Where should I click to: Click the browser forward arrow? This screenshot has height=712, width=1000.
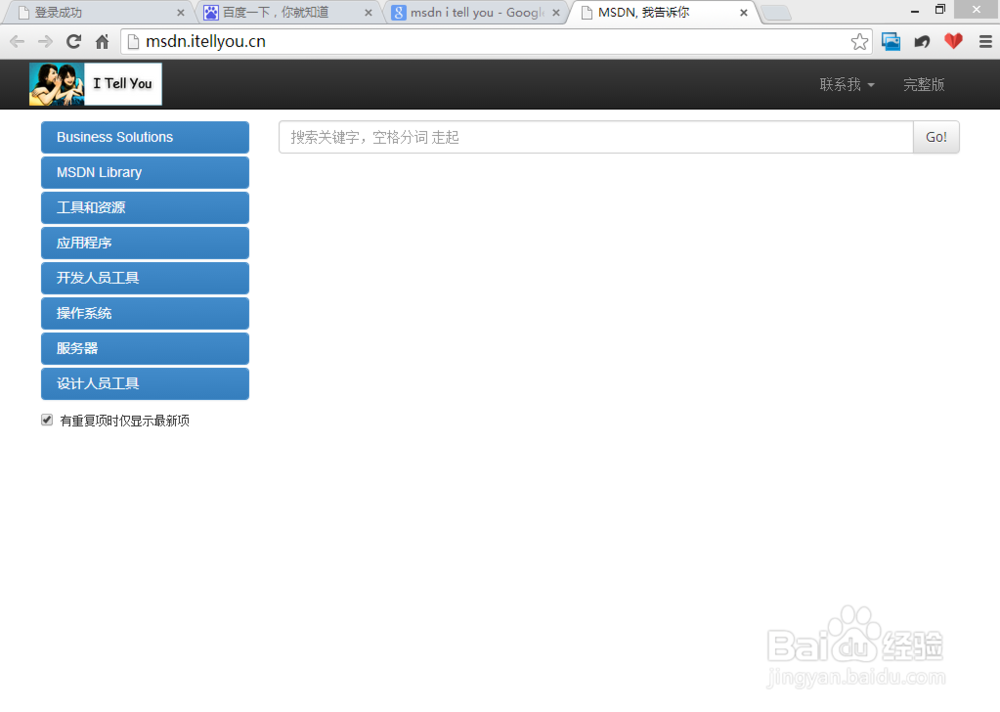tap(45, 42)
